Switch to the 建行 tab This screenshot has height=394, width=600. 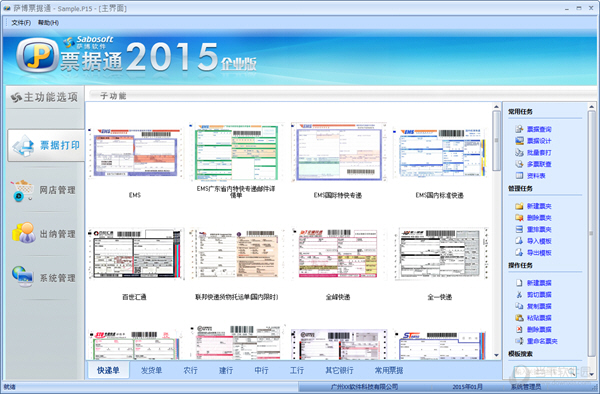tap(226, 370)
